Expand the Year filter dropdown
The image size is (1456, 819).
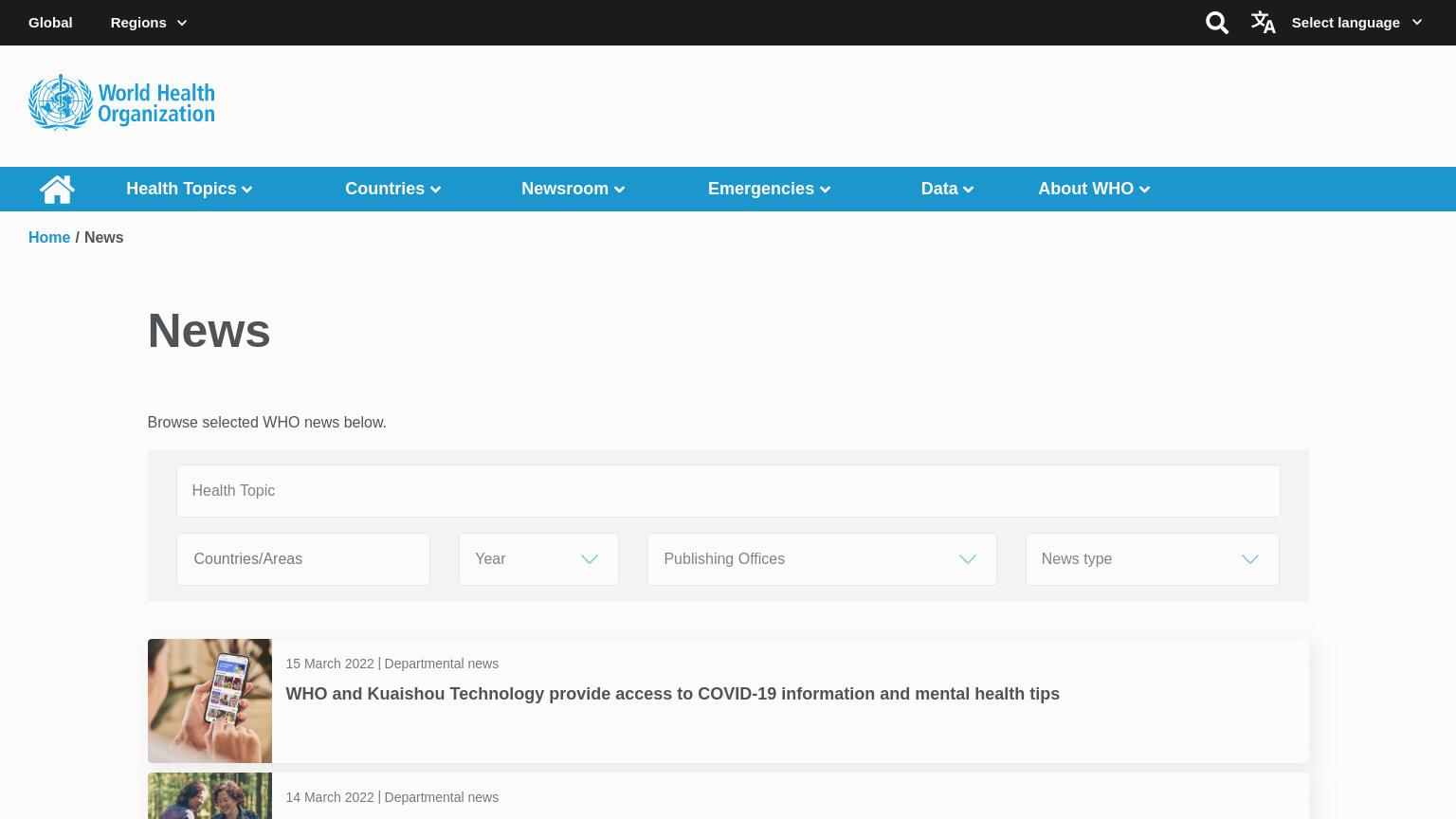click(538, 559)
